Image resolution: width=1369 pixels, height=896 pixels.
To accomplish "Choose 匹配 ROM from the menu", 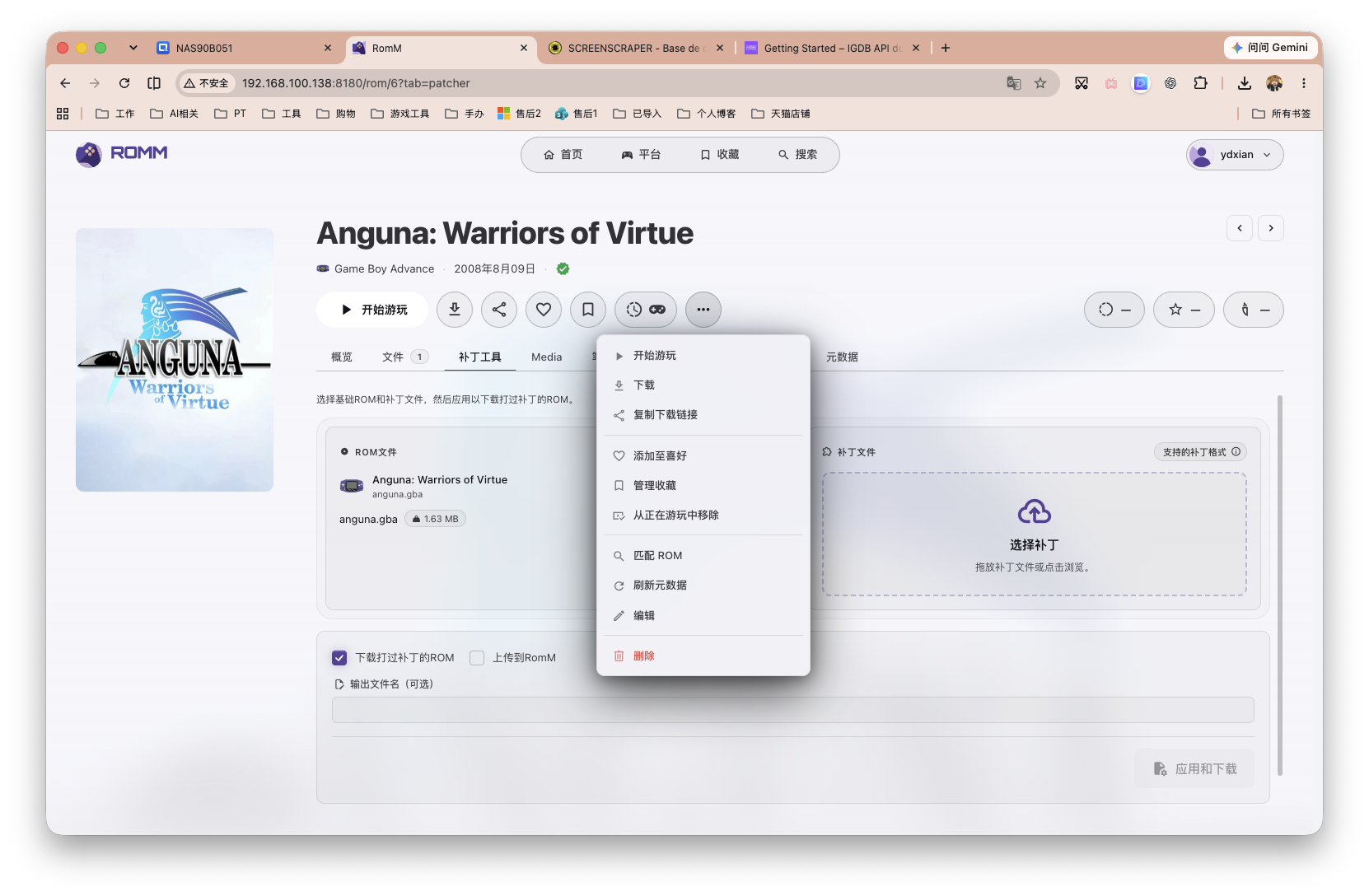I will pos(703,556).
